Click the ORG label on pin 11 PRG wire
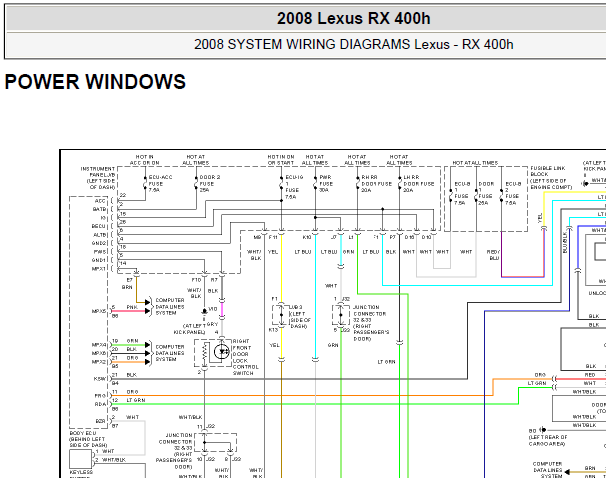606x478 pixels. tap(132, 392)
